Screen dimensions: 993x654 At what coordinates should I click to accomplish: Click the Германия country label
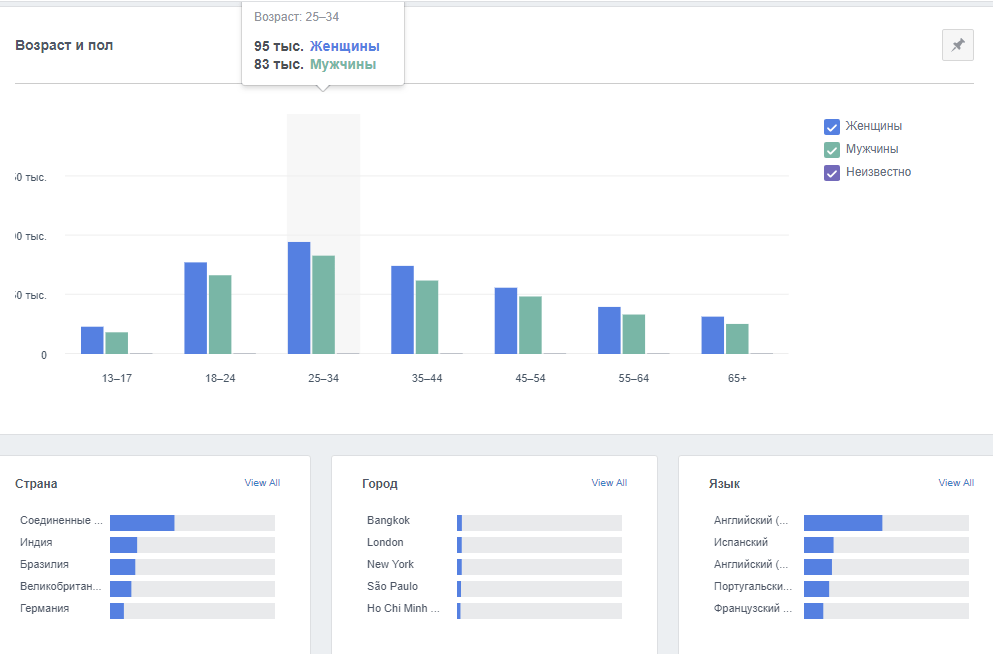click(44, 609)
